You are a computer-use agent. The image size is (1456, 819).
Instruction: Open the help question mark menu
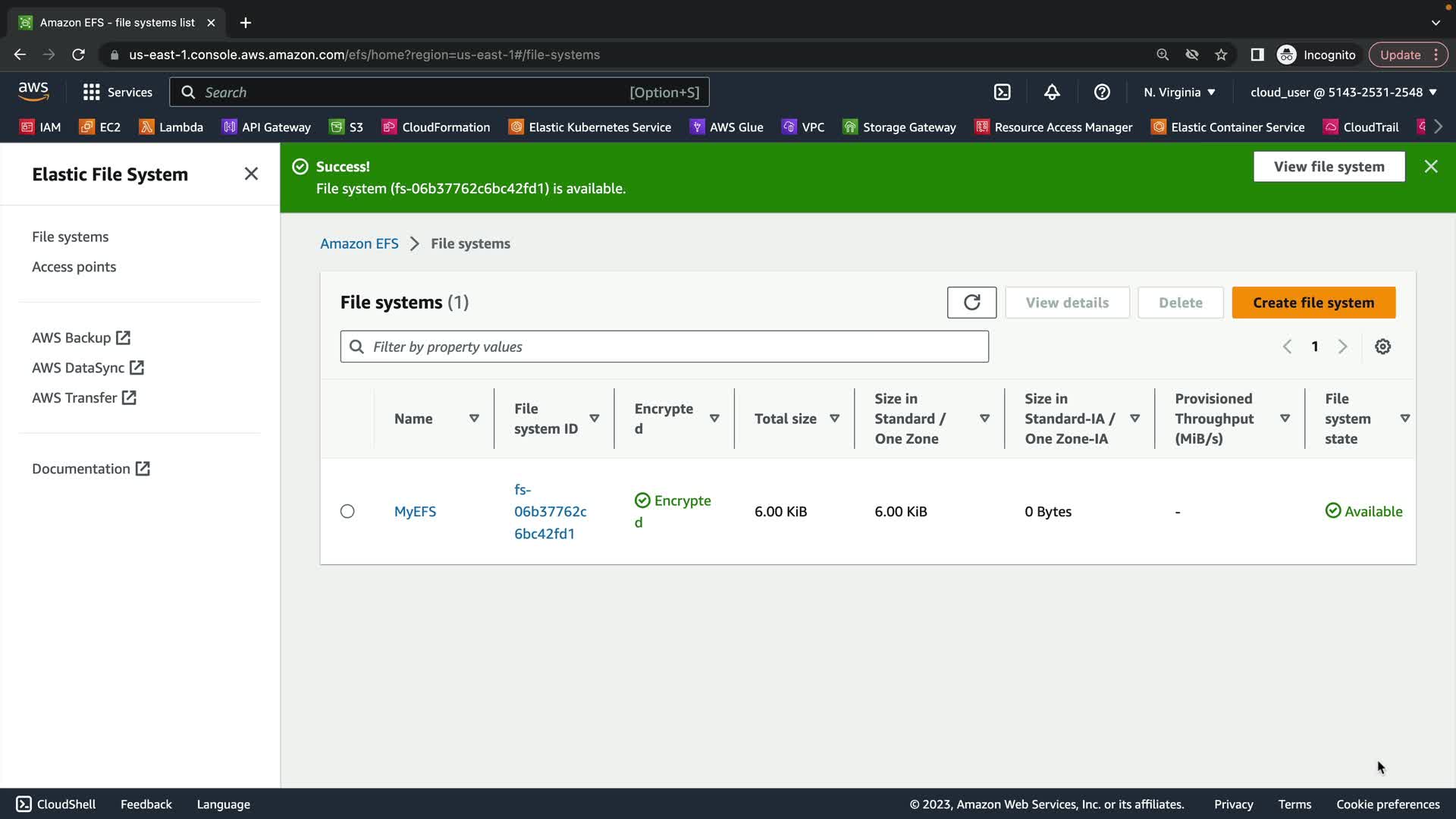pos(1102,92)
